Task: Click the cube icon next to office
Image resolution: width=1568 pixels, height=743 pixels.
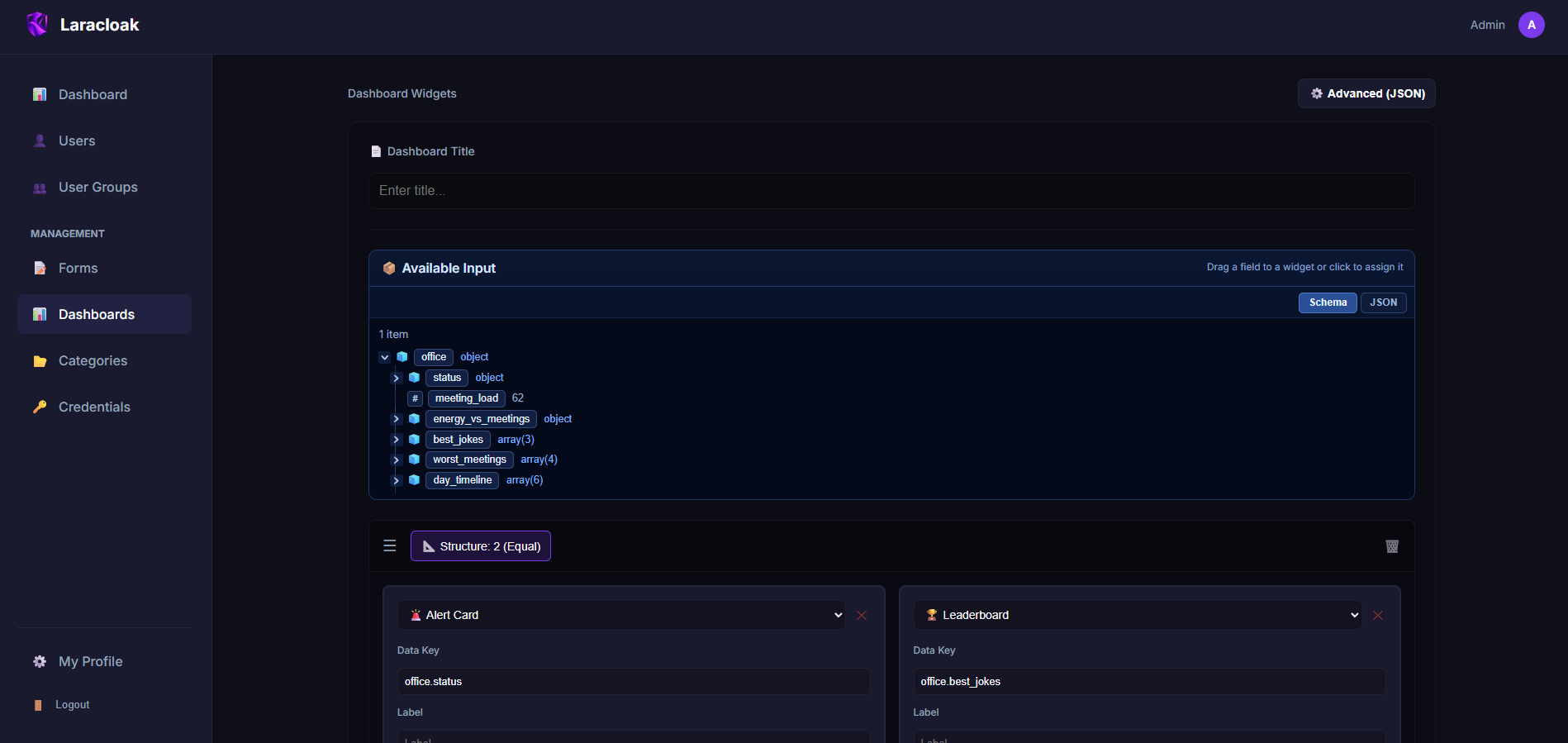Action: coord(402,357)
